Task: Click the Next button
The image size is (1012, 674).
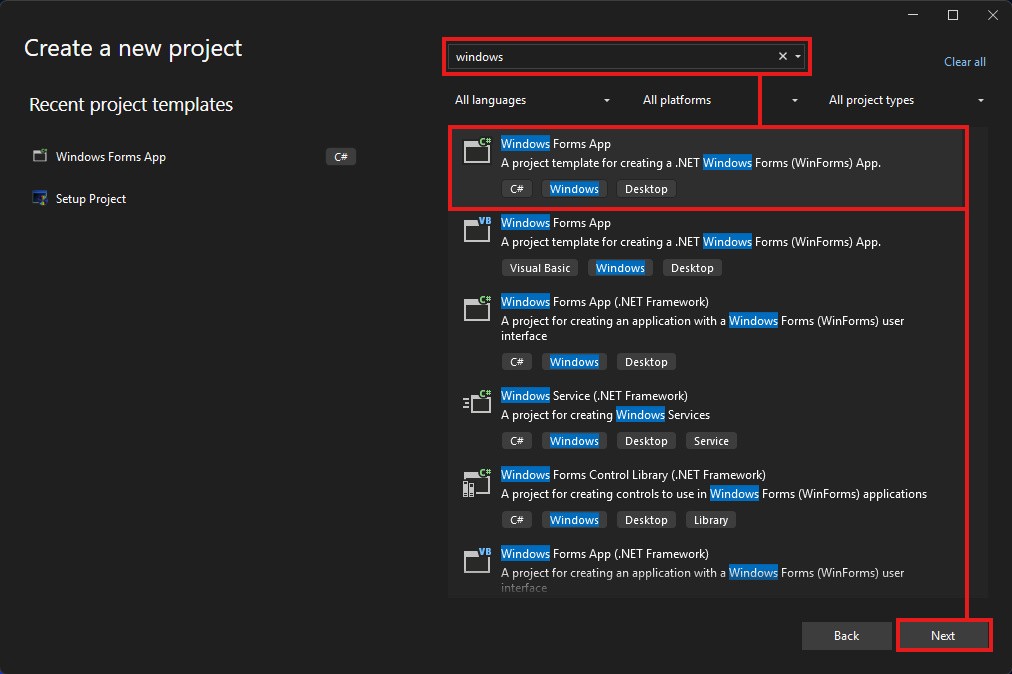Action: pyautogui.click(x=943, y=636)
